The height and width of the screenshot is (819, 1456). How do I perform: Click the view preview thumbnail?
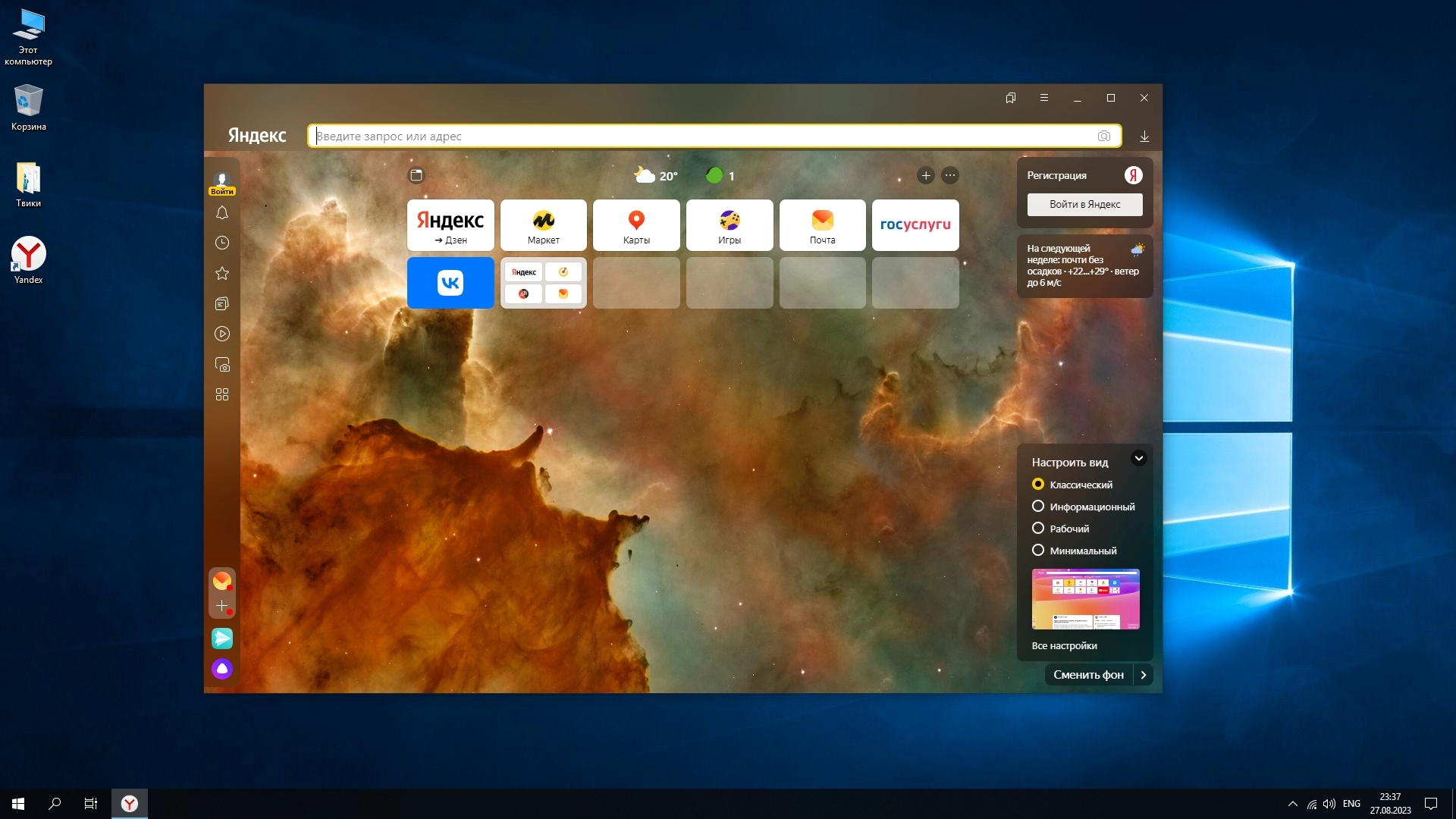click(1085, 599)
